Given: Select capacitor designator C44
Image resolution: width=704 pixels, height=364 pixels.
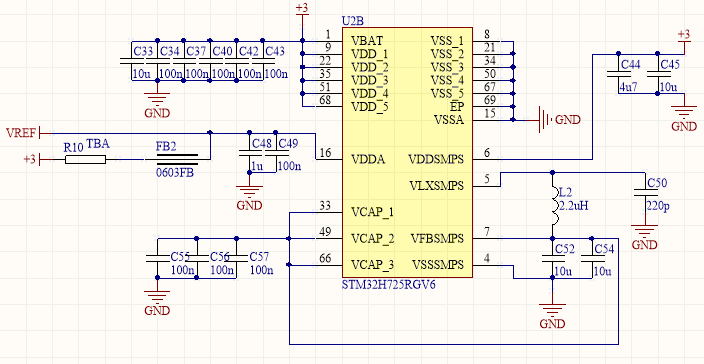Looking at the screenshot, I should 630,65.
